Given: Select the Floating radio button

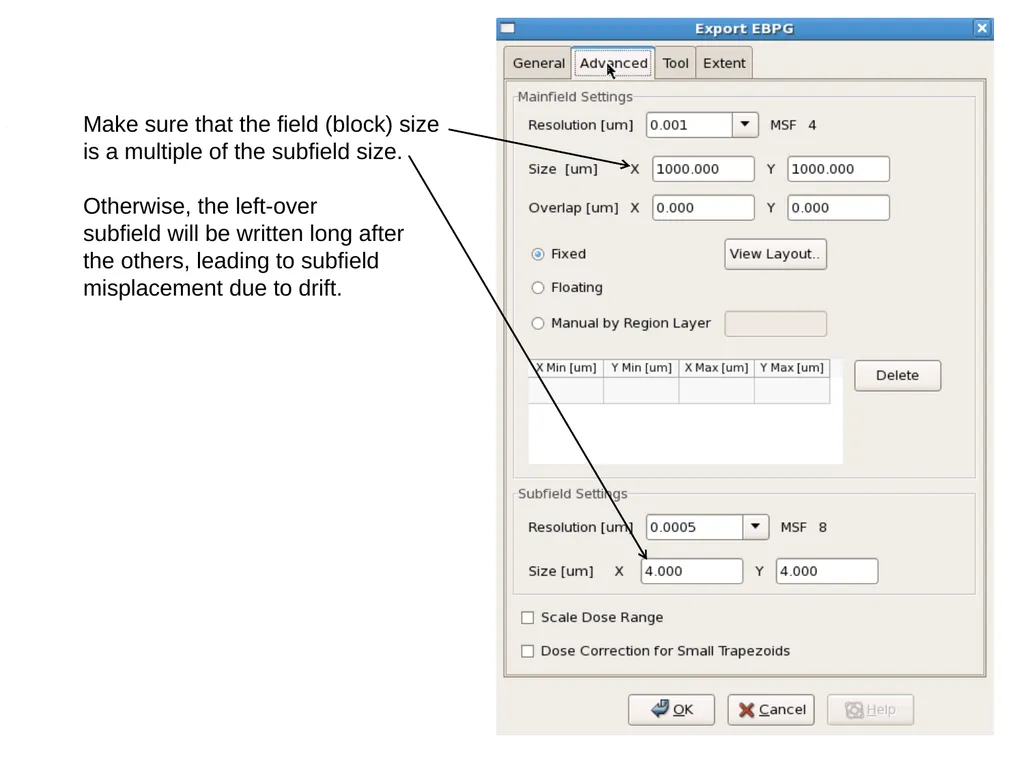Looking at the screenshot, I should click(537, 287).
